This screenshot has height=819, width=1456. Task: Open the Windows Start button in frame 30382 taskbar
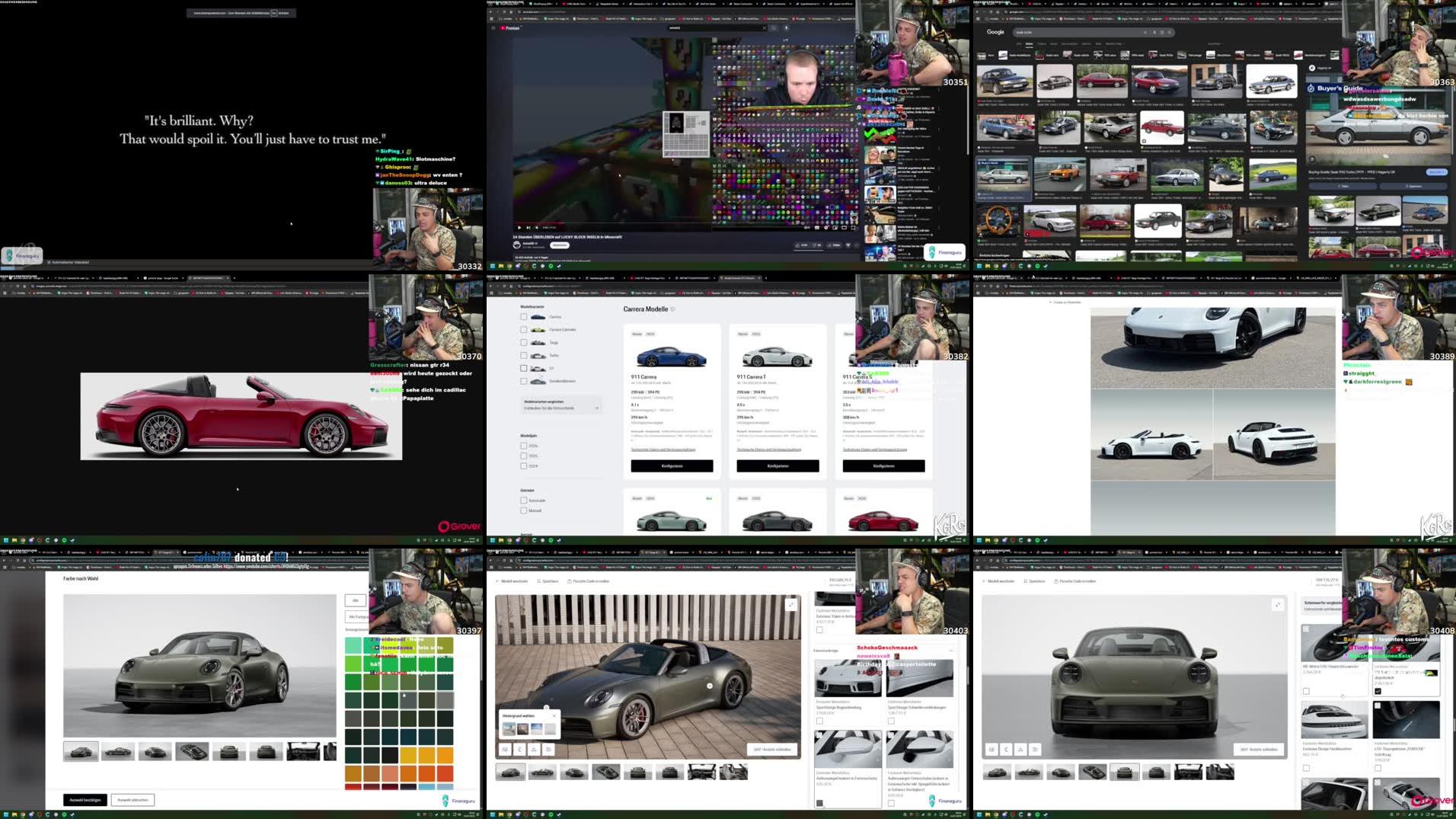(x=493, y=540)
